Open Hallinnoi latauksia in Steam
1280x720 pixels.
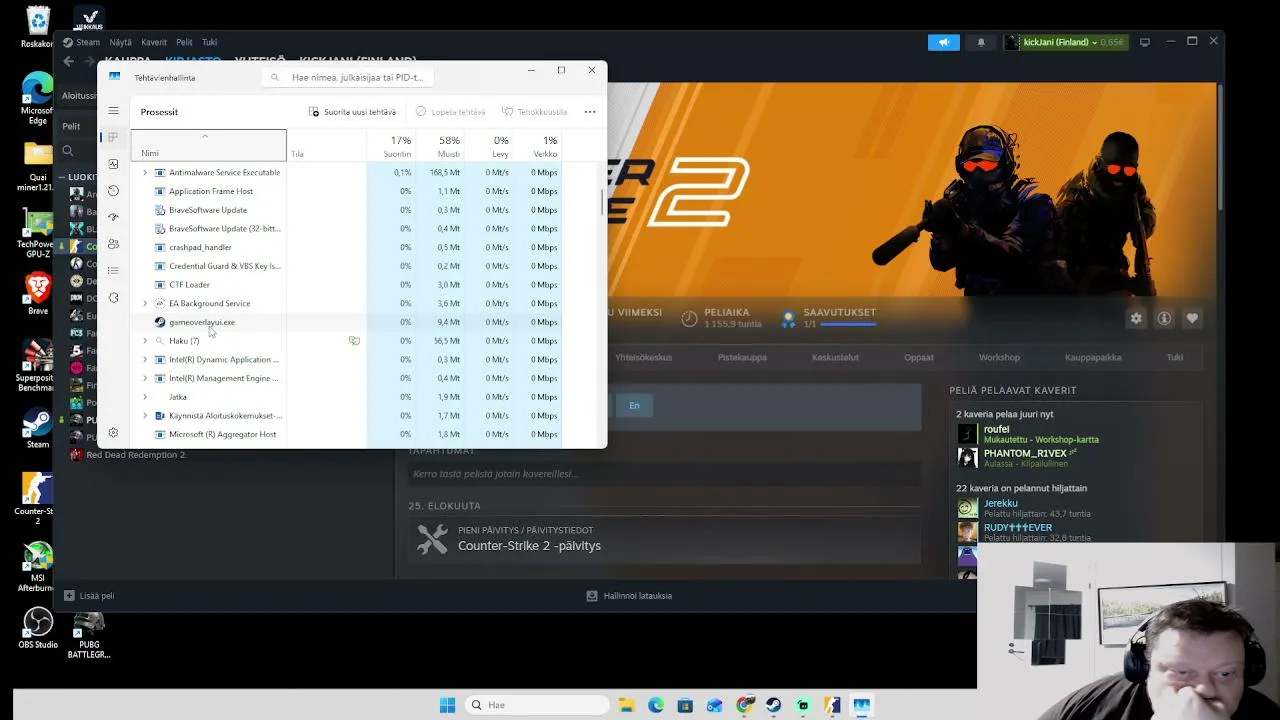pyautogui.click(x=629, y=596)
